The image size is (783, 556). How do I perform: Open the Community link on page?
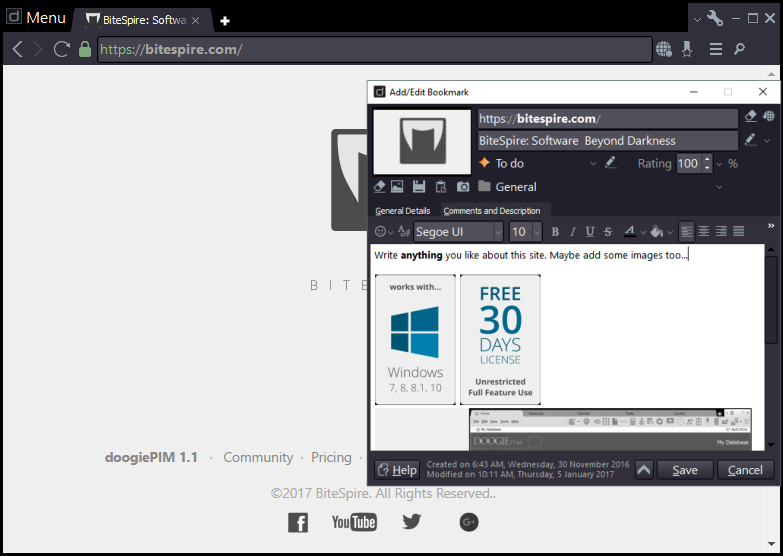tap(258, 458)
